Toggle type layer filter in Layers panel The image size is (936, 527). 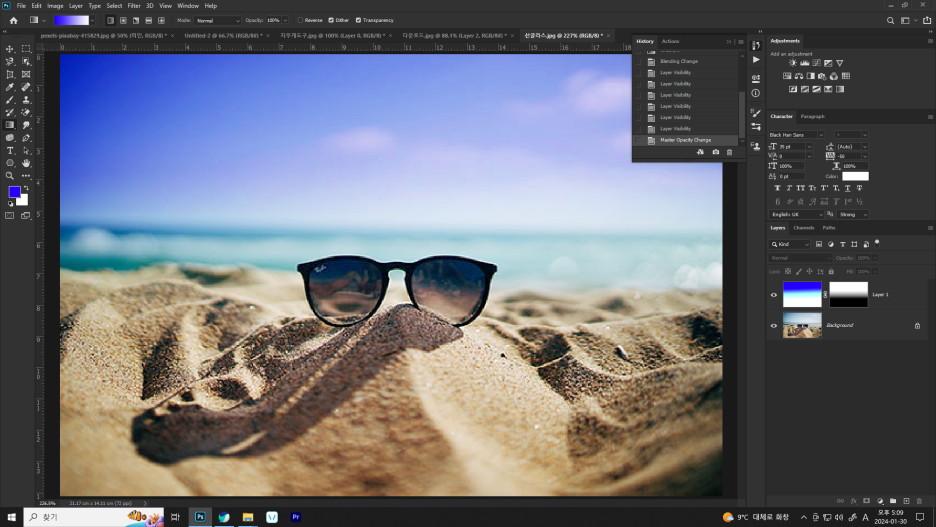[x=842, y=244]
